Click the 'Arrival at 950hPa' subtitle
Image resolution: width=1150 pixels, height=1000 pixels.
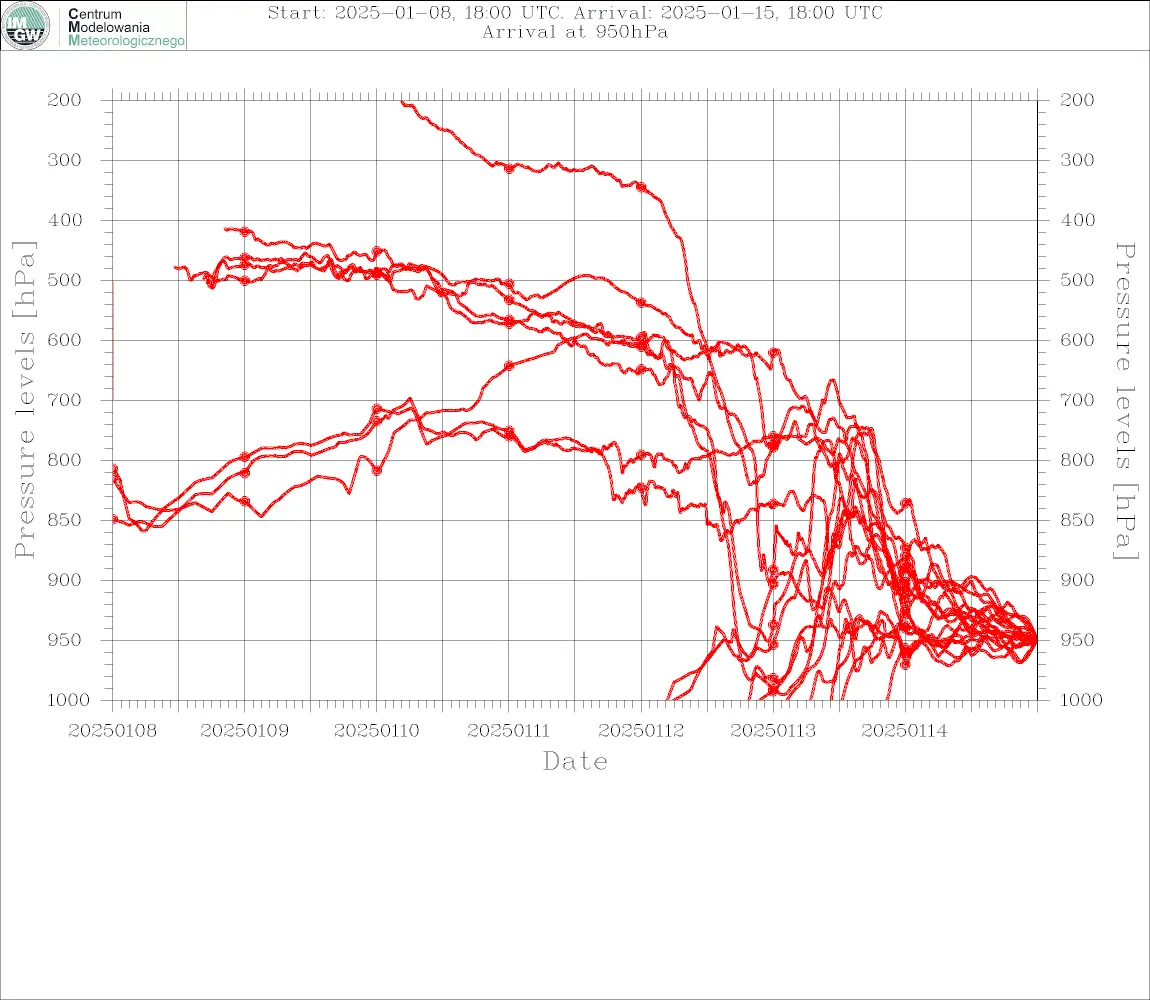(x=575, y=32)
